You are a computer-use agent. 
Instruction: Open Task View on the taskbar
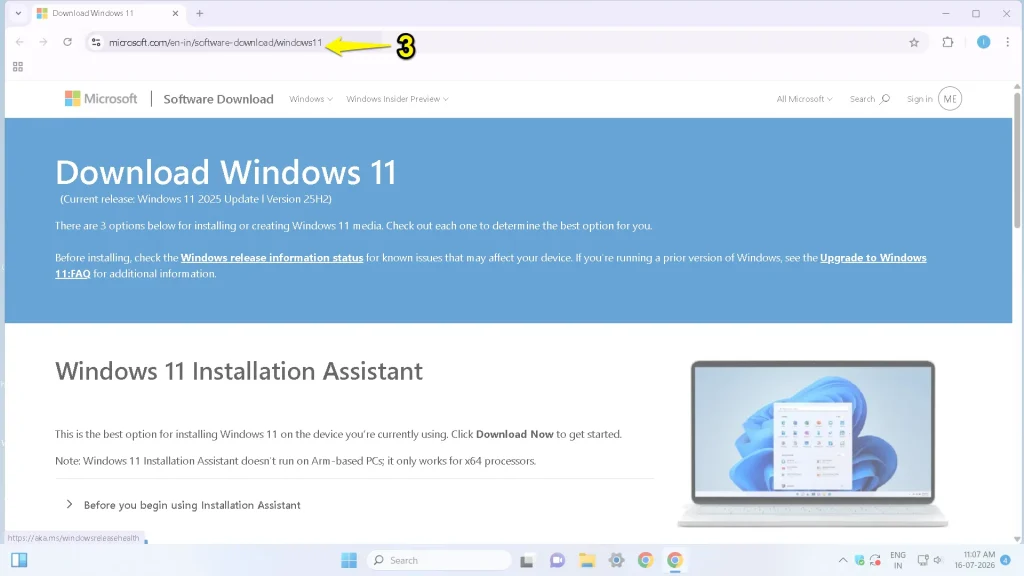click(526, 560)
